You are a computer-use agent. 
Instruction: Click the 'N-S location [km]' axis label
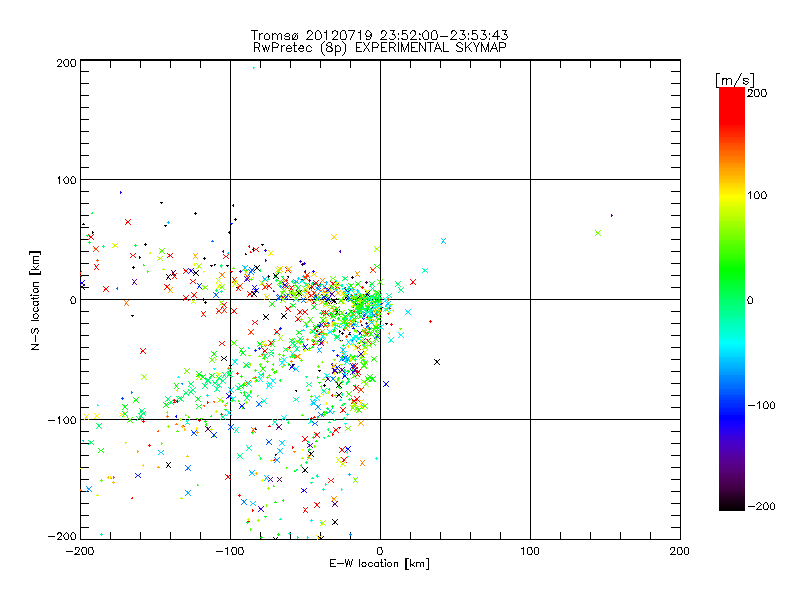tap(35, 300)
